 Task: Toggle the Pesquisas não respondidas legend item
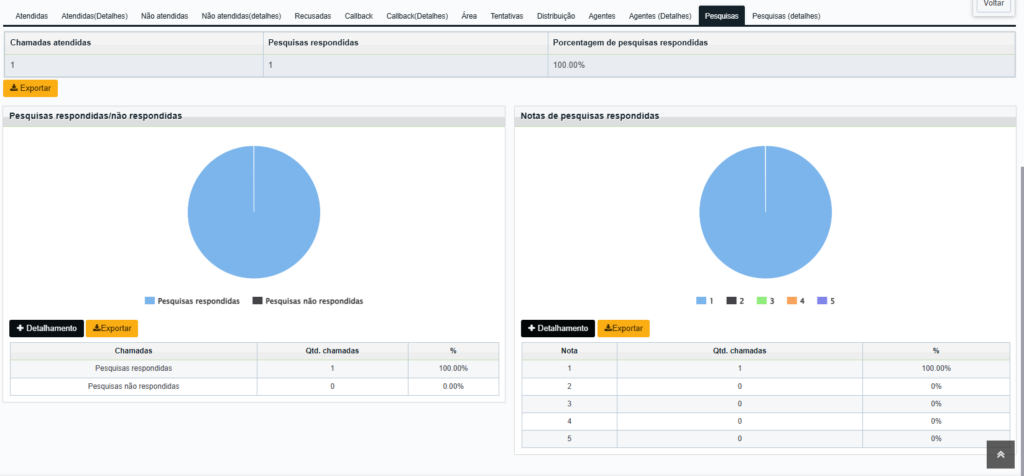308,301
